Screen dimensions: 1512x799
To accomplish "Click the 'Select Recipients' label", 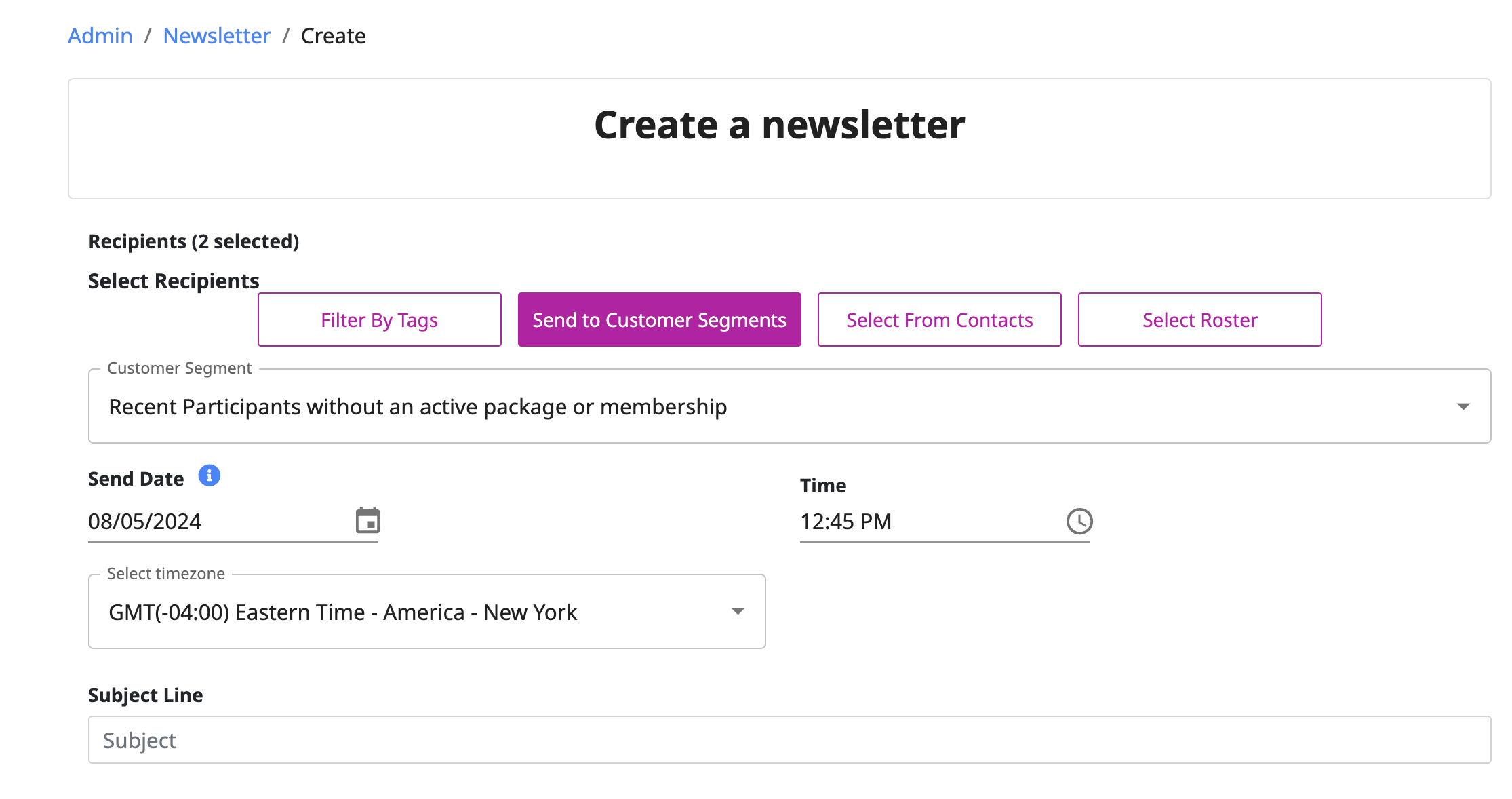I will pos(174,281).
